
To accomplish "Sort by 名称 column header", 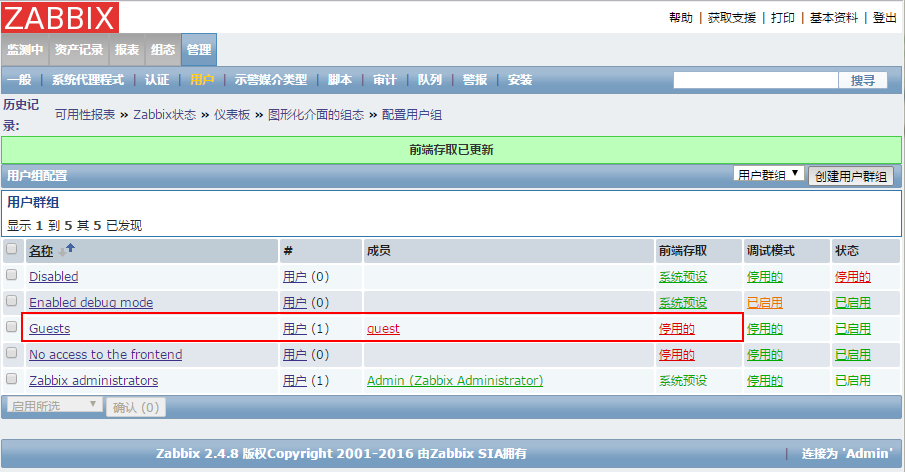I will click(41, 250).
